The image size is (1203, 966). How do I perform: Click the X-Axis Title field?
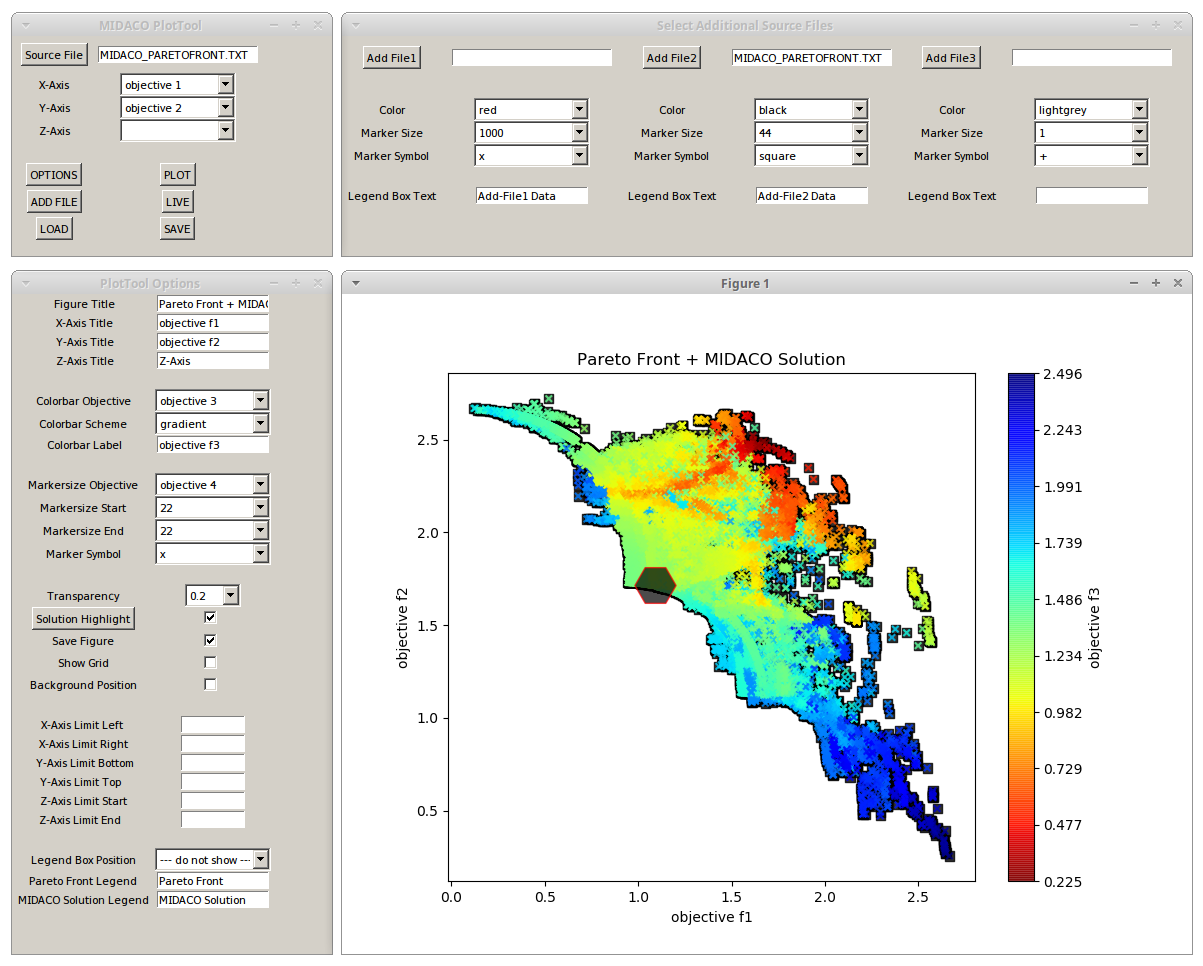213,323
